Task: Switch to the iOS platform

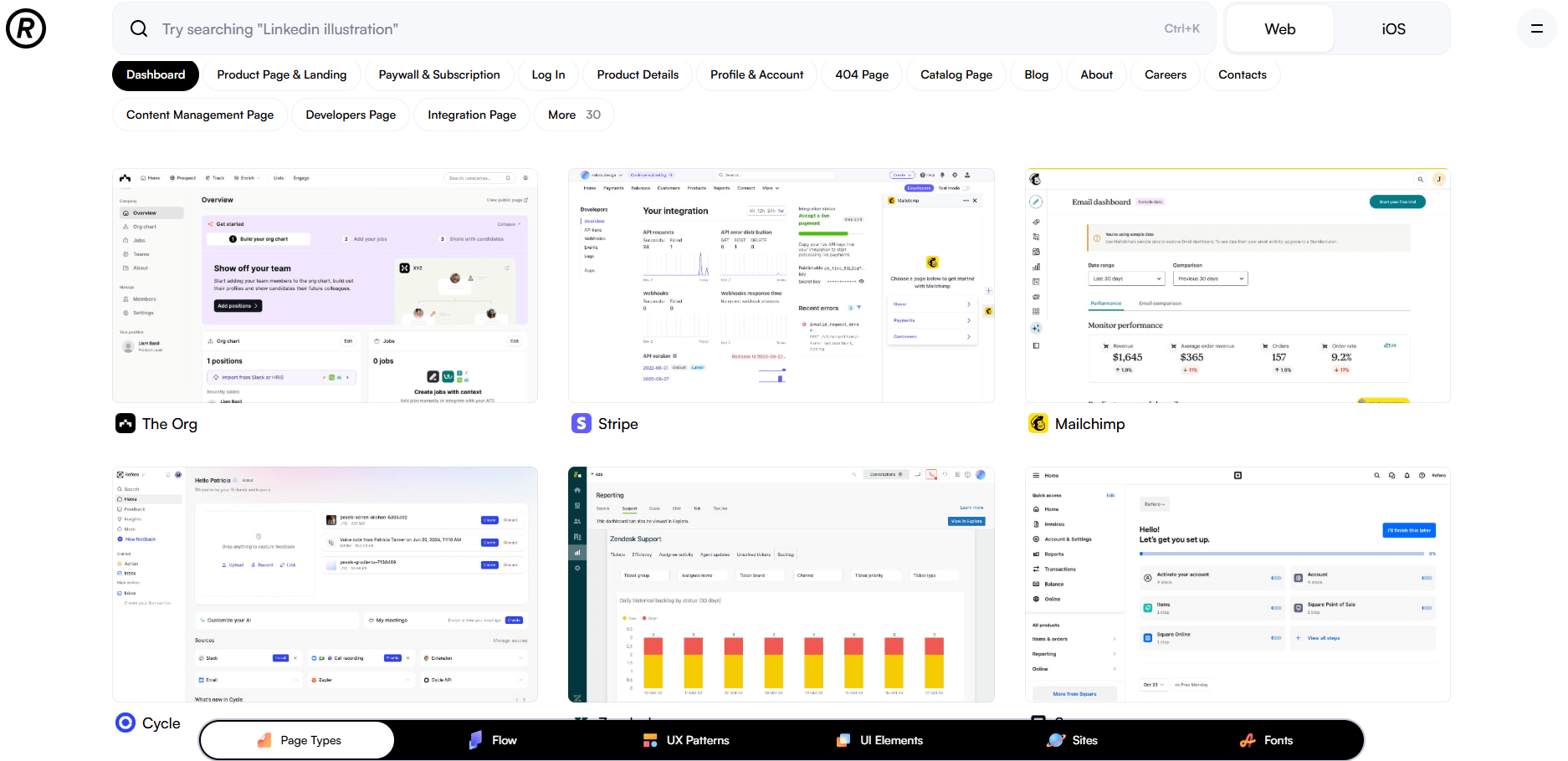Action: [x=1393, y=28]
